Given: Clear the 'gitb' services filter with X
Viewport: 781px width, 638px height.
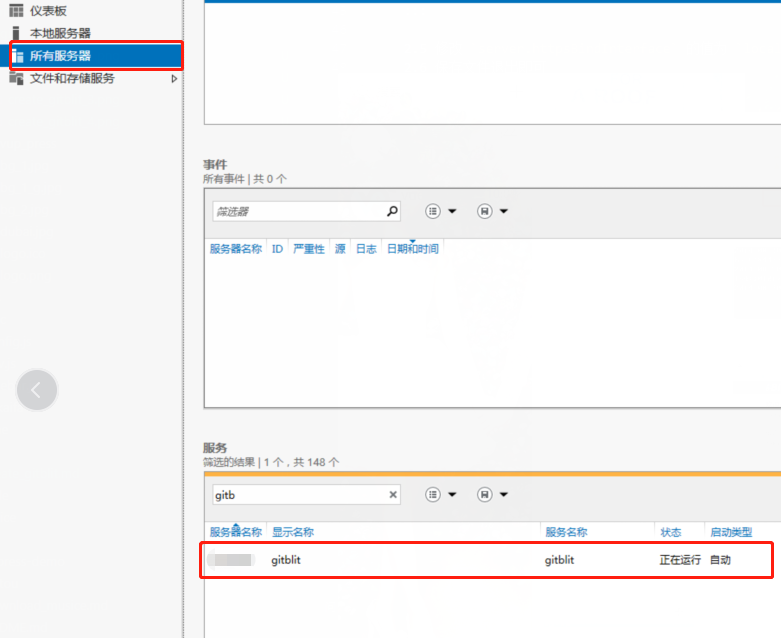Looking at the screenshot, I should pyautogui.click(x=393, y=494).
